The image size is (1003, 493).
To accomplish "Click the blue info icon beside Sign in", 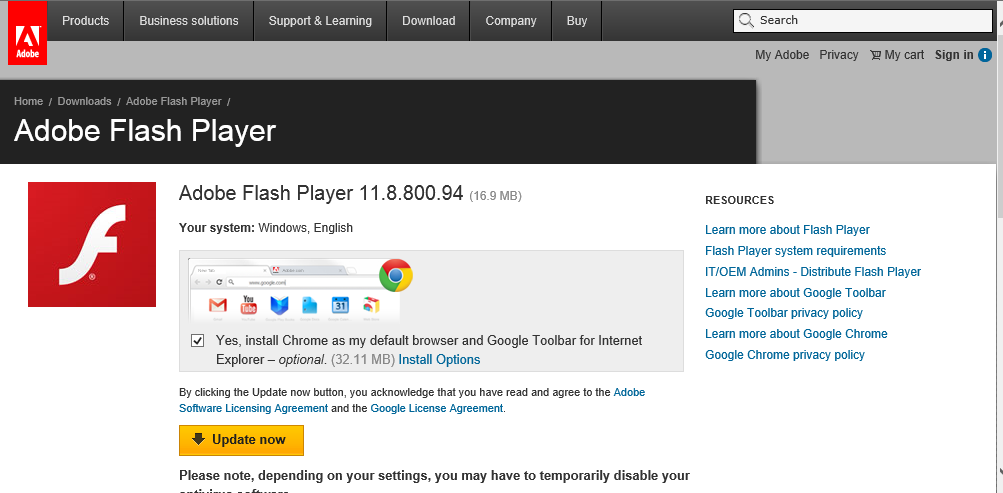I will click(985, 55).
